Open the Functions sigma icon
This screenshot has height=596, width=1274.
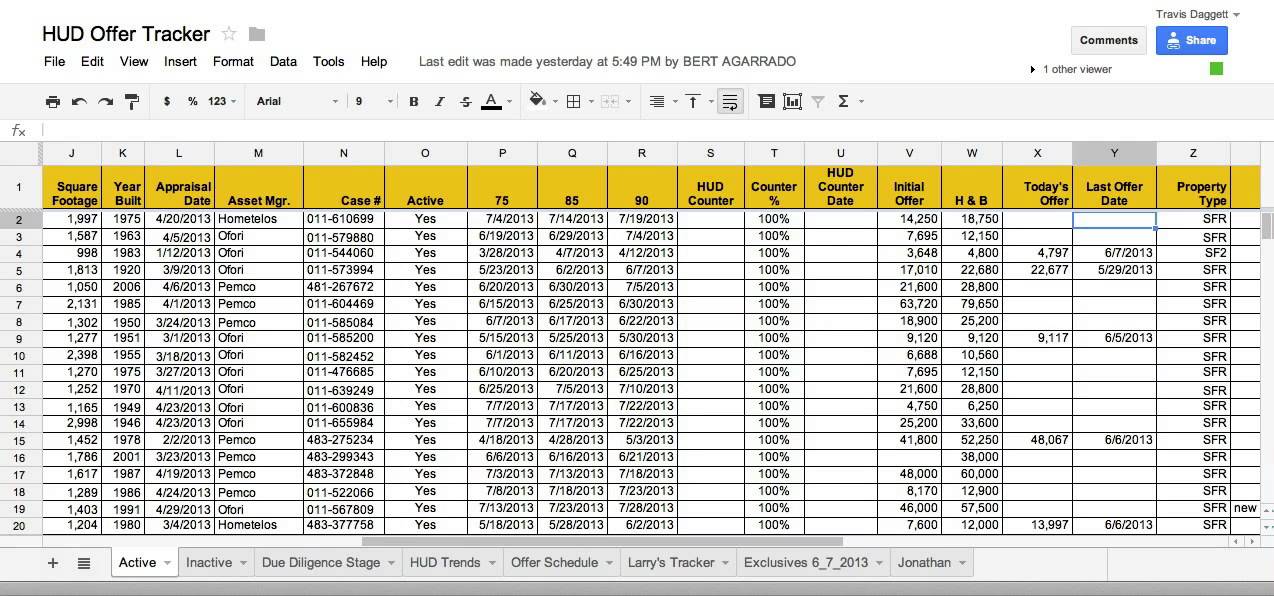[x=843, y=101]
